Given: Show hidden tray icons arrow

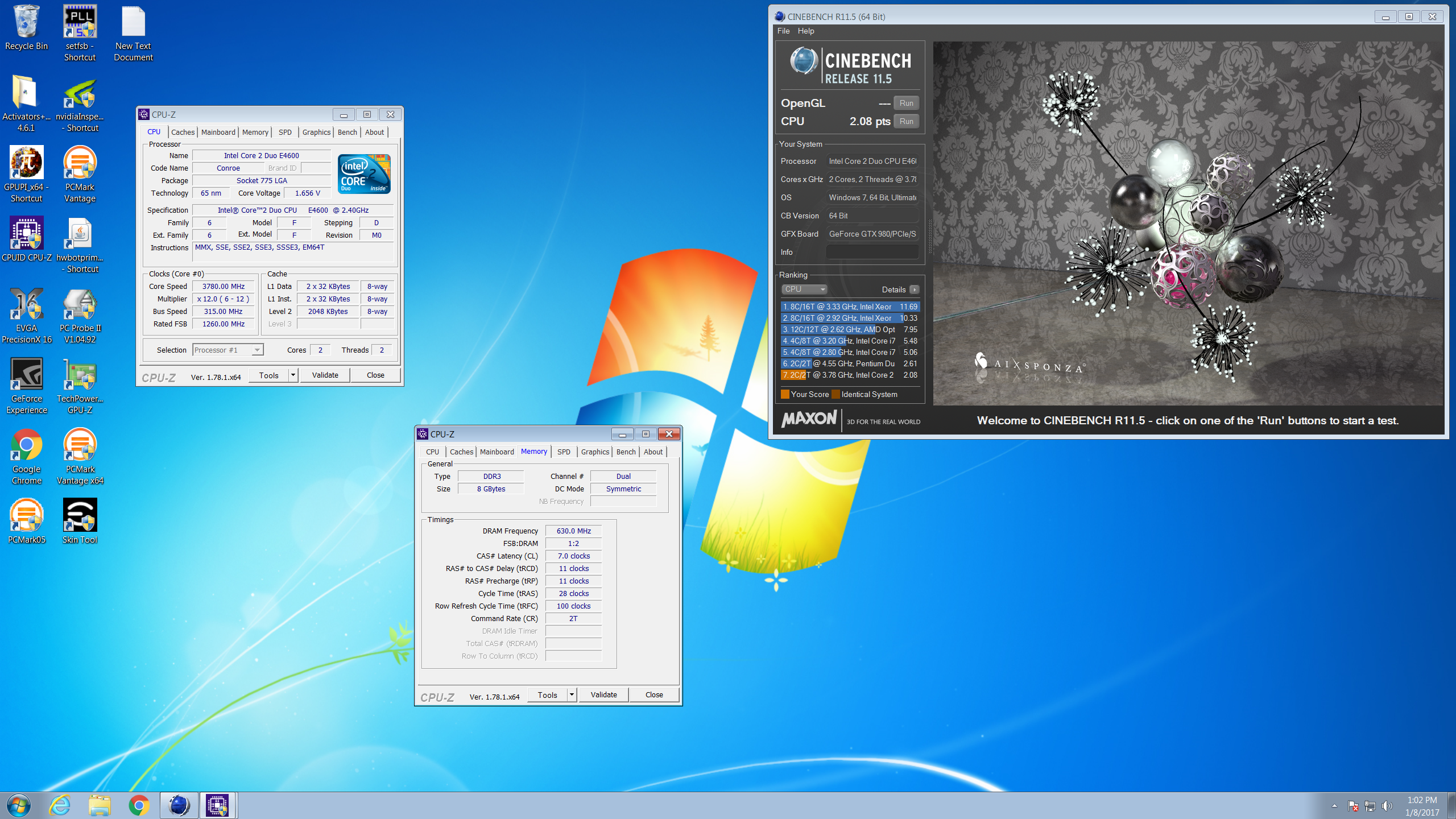Looking at the screenshot, I should pos(1334,806).
